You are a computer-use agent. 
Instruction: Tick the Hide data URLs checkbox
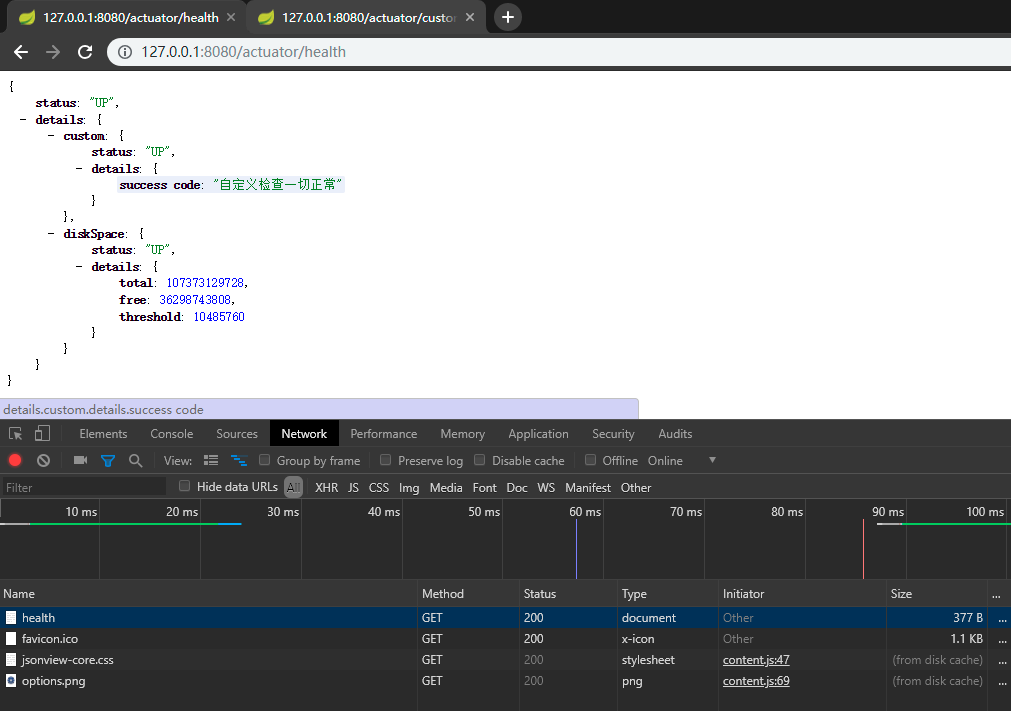(x=185, y=487)
